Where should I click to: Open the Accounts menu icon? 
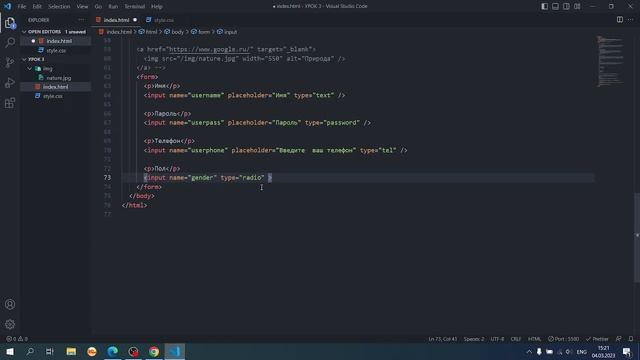coord(10,304)
